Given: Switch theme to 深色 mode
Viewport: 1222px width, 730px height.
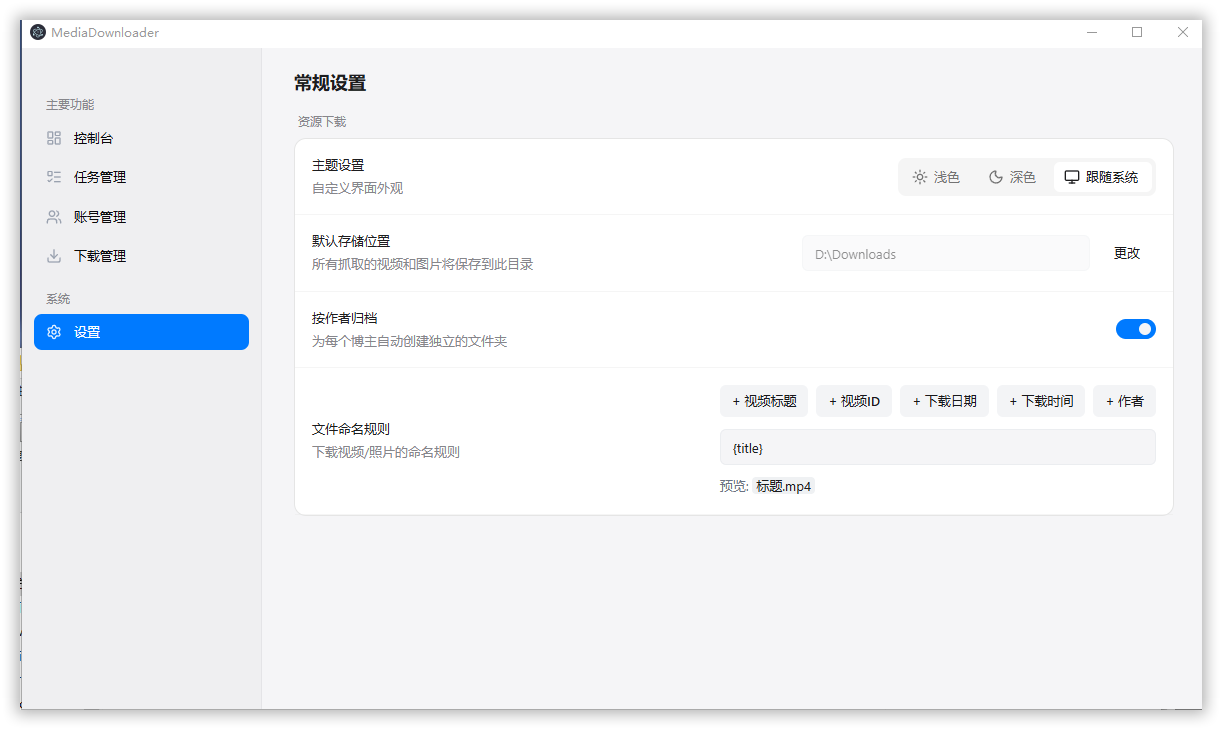Looking at the screenshot, I should pyautogui.click(x=1012, y=177).
